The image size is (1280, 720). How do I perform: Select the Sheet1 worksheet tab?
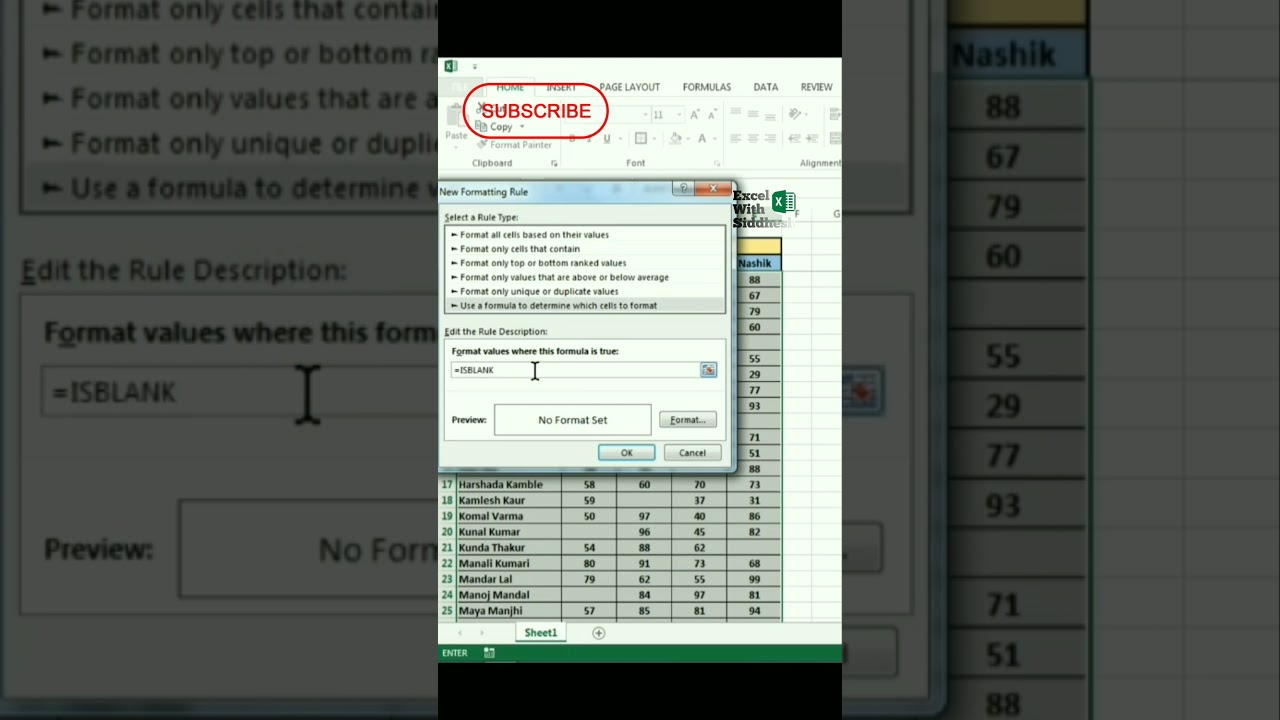coord(541,633)
